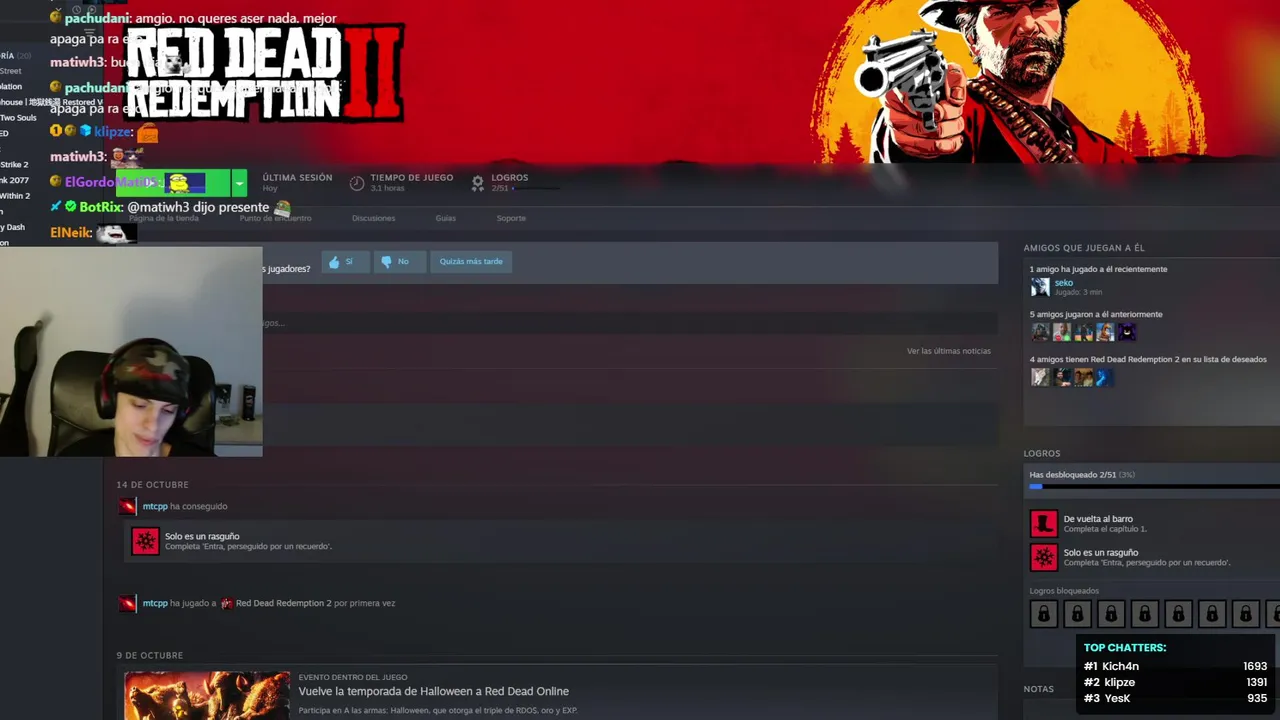Click Solo es un rasguño icon in activity feed
The image size is (1280, 720).
(146, 541)
